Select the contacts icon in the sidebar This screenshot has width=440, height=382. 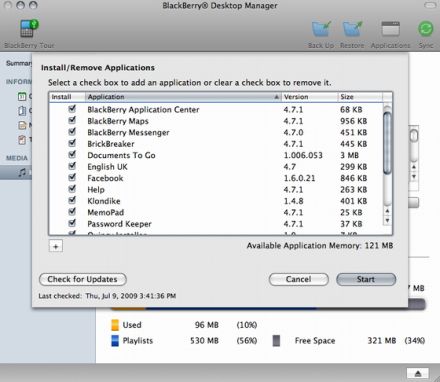point(22,111)
